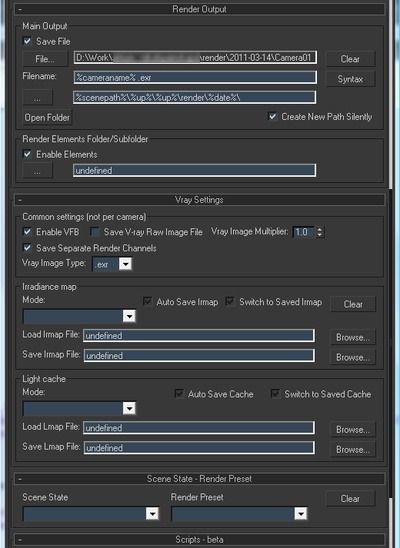400x548 pixels.
Task: Open the Render Preset dropdown
Action: [301, 513]
